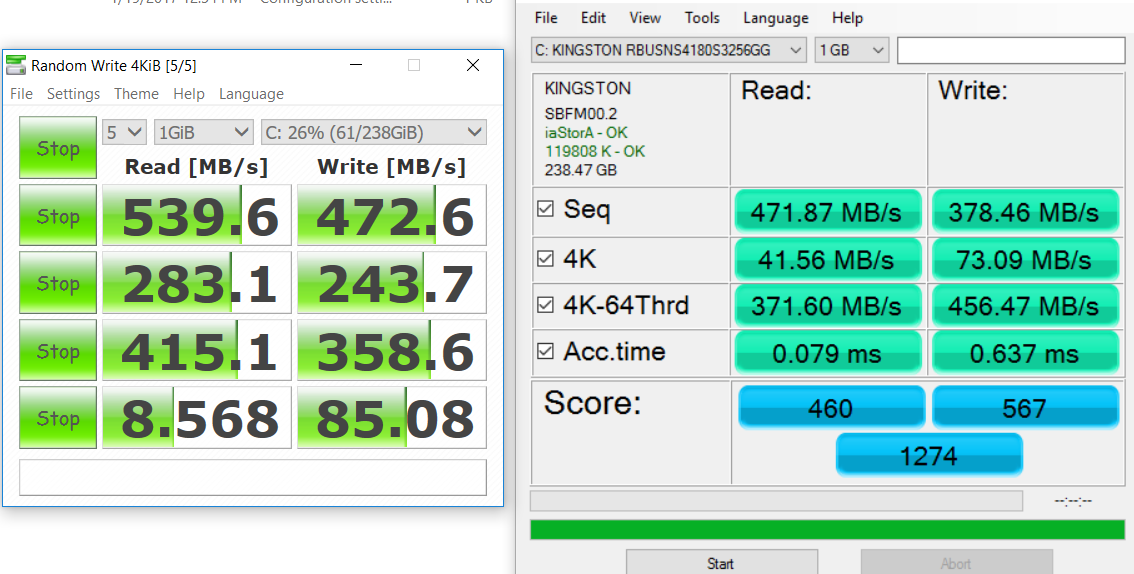Click the Write [MB/s] column header

(391, 167)
